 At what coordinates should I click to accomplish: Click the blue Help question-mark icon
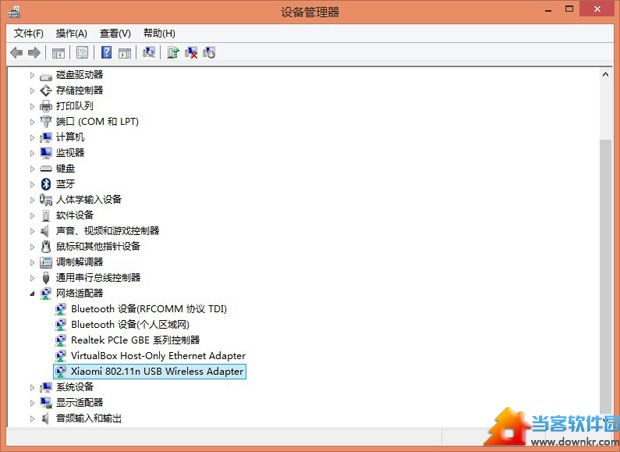pos(106,53)
